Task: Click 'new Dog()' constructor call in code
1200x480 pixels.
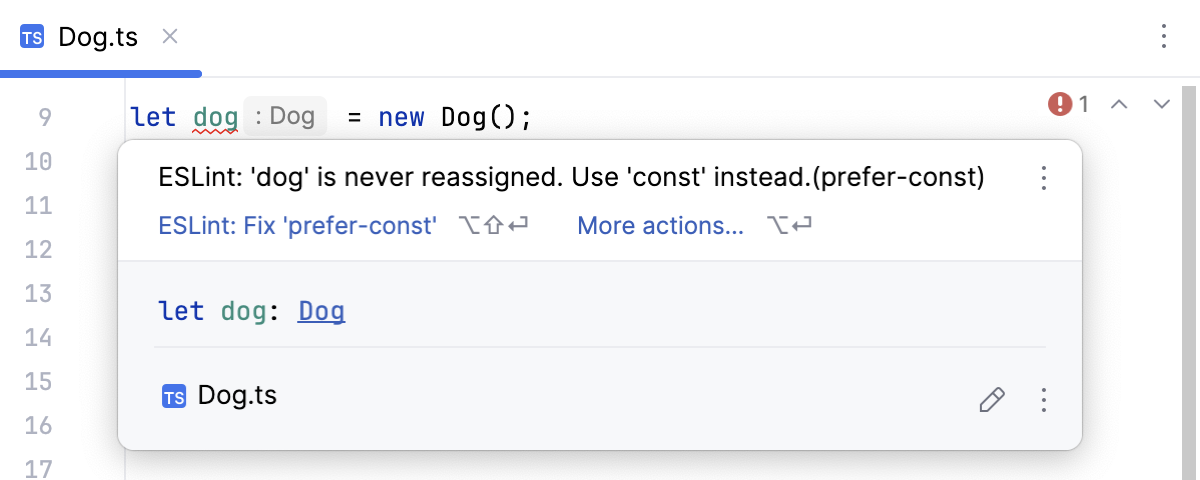Action: coord(455,118)
